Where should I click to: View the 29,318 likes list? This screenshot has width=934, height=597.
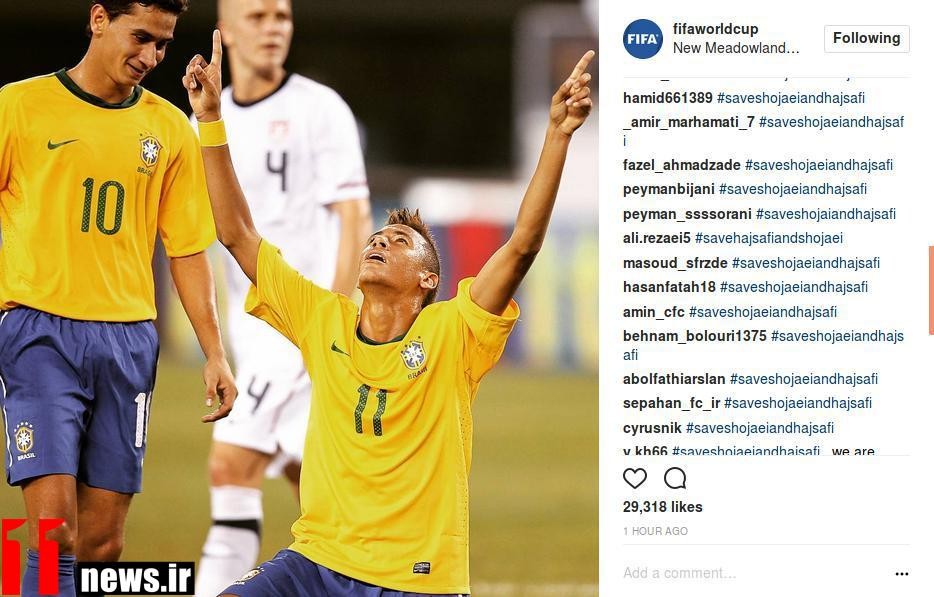tap(662, 507)
